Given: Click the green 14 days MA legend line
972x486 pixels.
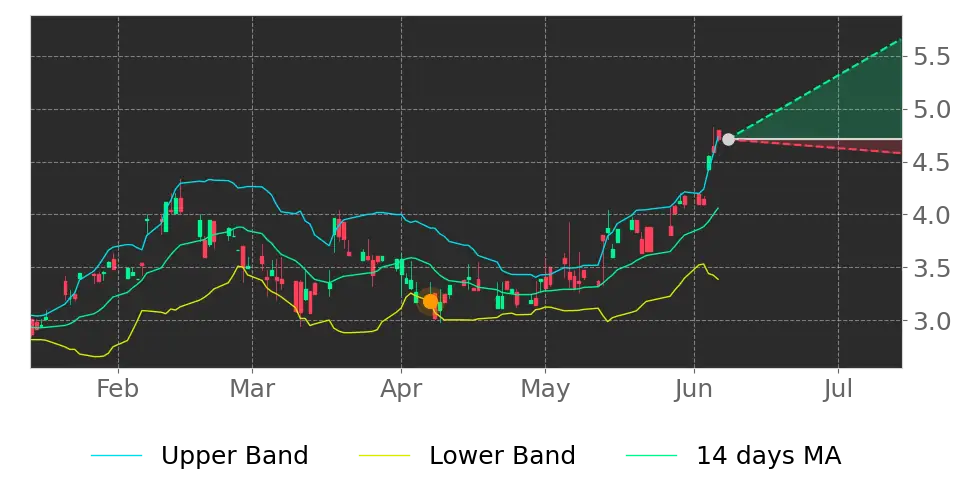Looking at the screenshot, I should pos(652,456).
